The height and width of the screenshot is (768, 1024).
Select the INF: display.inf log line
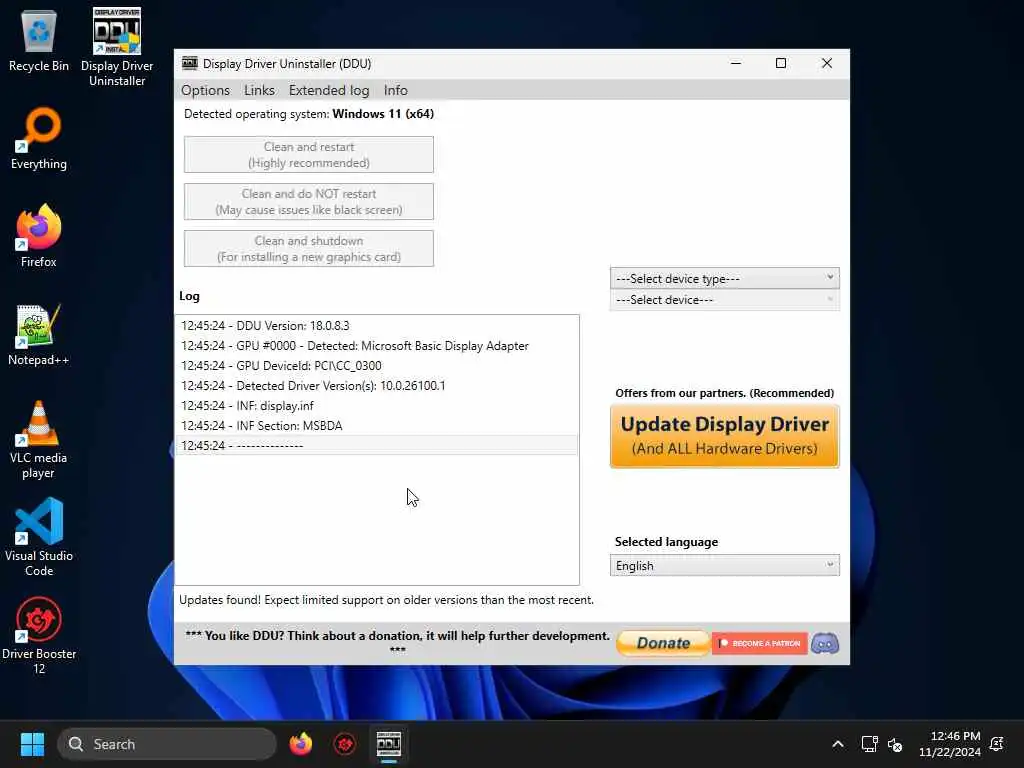[x=377, y=406]
